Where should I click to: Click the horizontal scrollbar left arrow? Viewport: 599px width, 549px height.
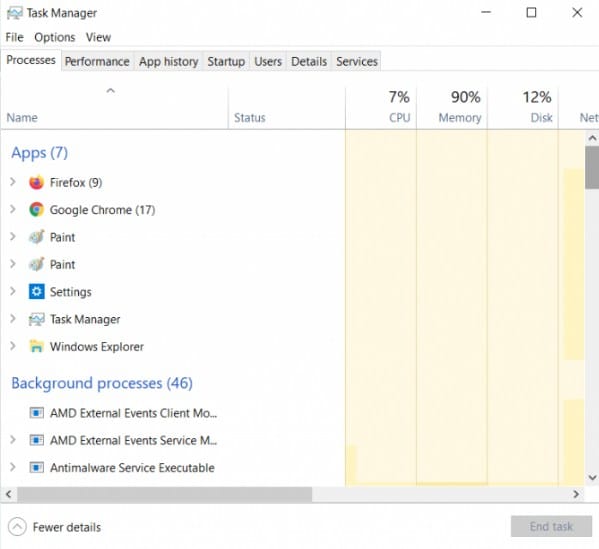tap(8, 494)
